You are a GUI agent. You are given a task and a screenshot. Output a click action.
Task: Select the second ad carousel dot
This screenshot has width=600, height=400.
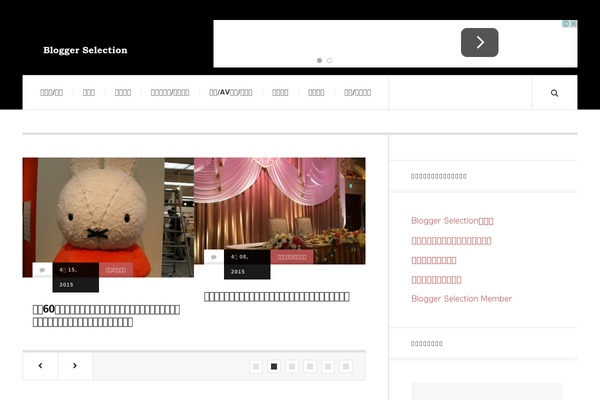329,60
